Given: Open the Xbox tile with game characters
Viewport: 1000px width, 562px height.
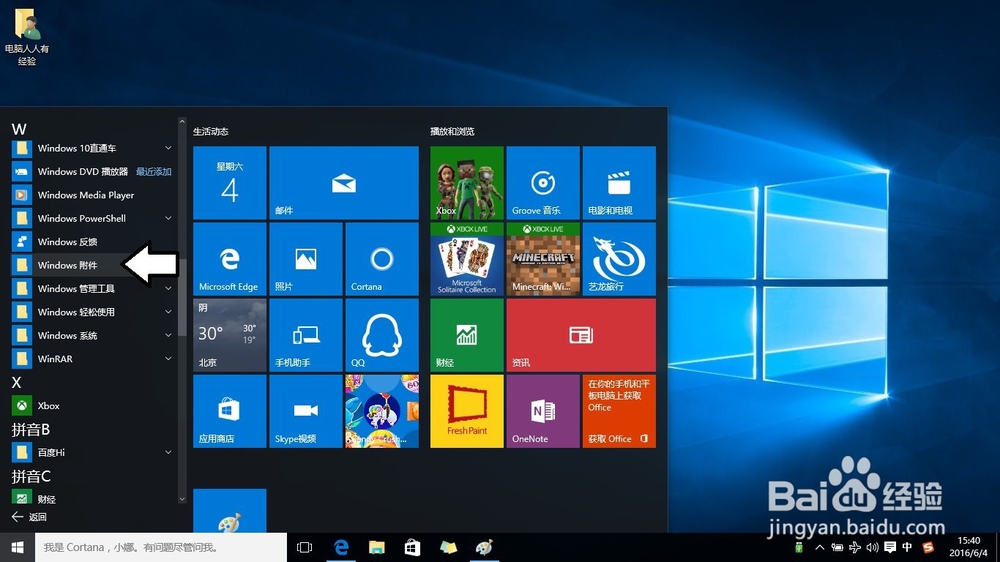Looking at the screenshot, I should click(467, 183).
